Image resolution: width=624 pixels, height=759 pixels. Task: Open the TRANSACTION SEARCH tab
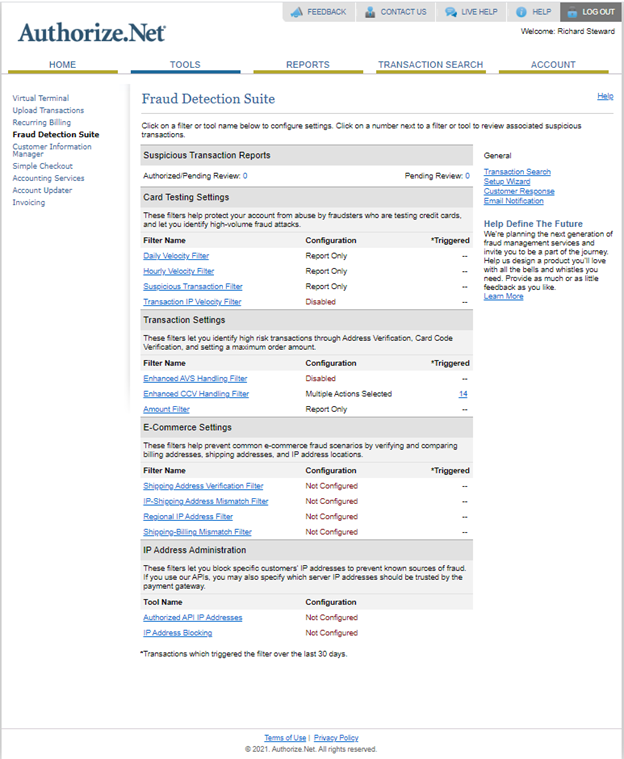click(x=430, y=65)
